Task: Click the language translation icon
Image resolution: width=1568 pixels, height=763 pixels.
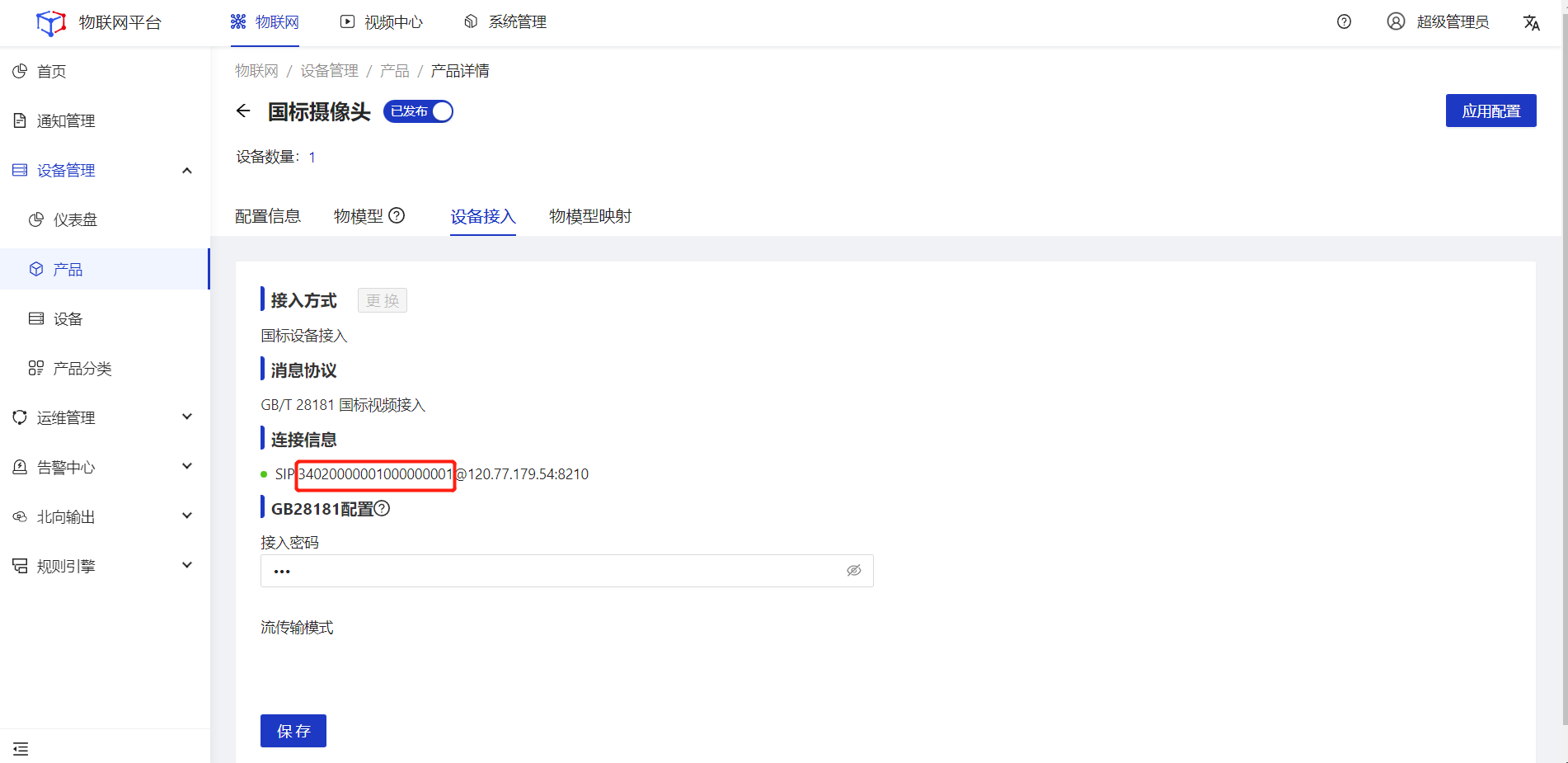Action: click(x=1531, y=22)
